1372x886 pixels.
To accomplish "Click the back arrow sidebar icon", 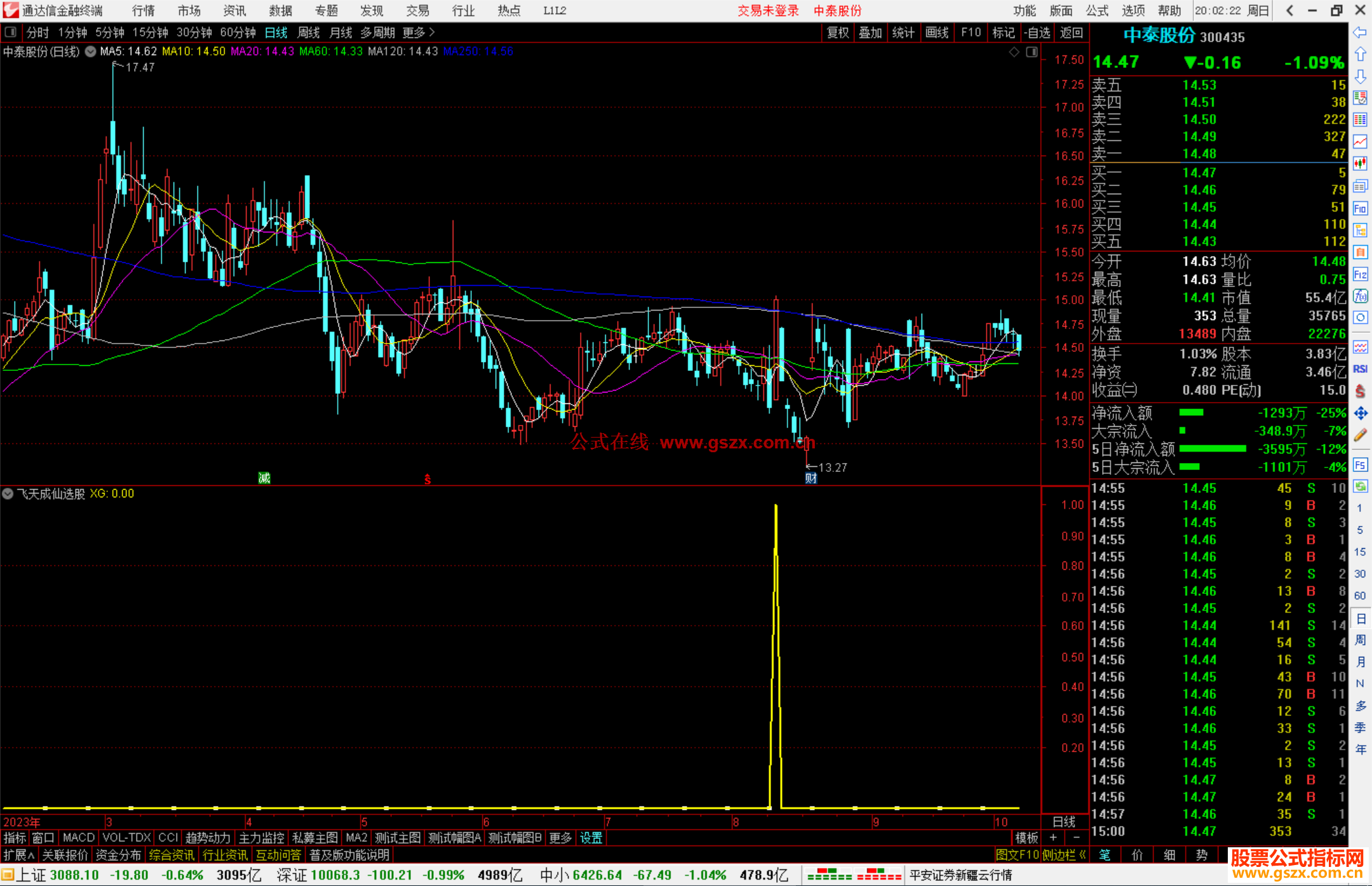I will pos(1360,32).
